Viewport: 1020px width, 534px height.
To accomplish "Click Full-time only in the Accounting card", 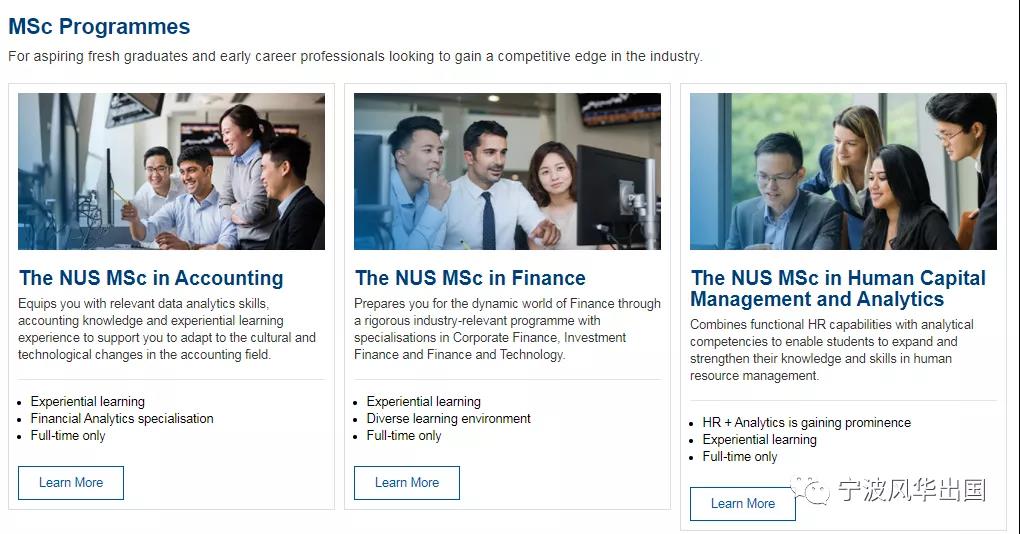I will 68,435.
